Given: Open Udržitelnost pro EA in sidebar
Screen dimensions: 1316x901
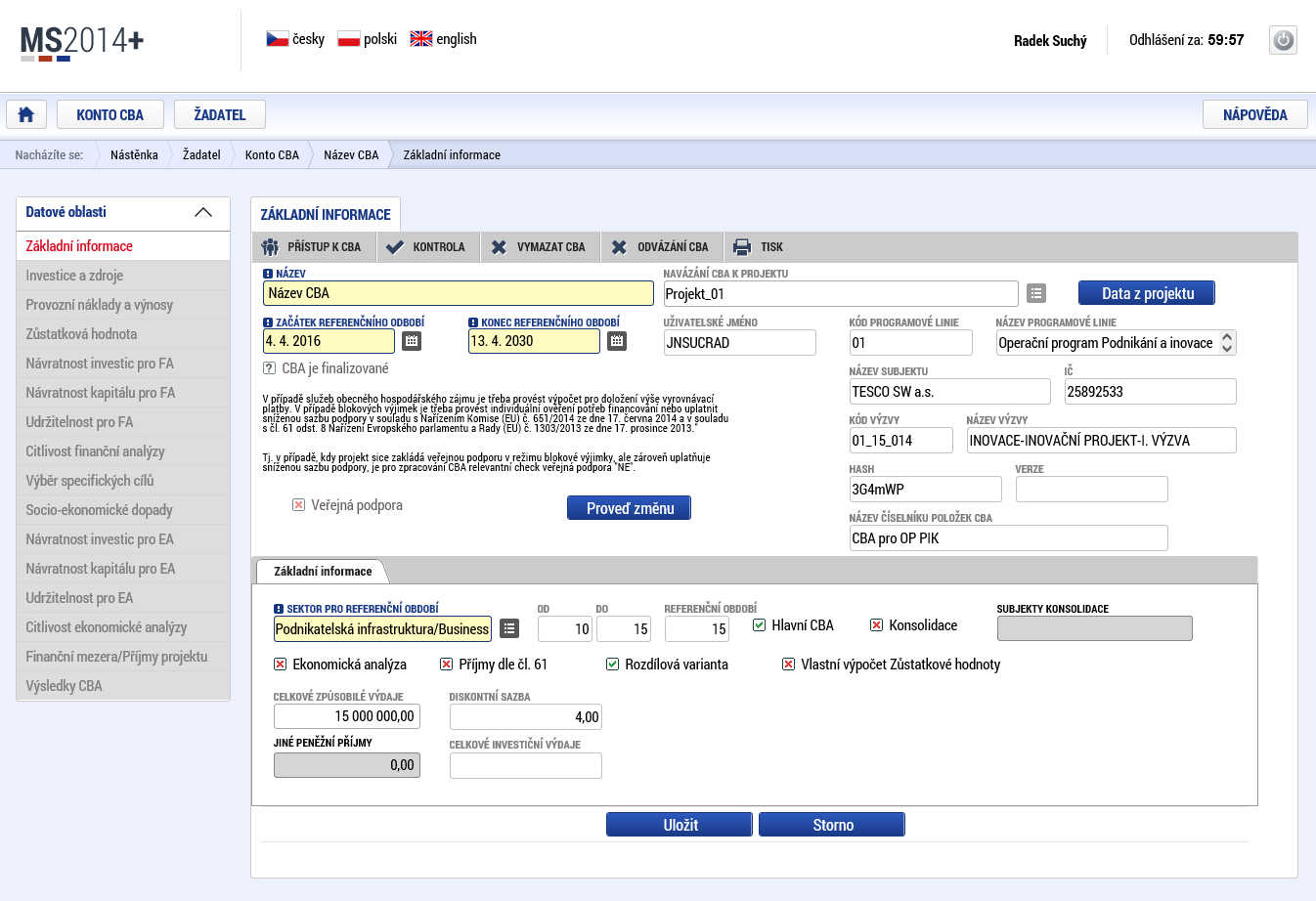Looking at the screenshot, I should click(x=123, y=598).
